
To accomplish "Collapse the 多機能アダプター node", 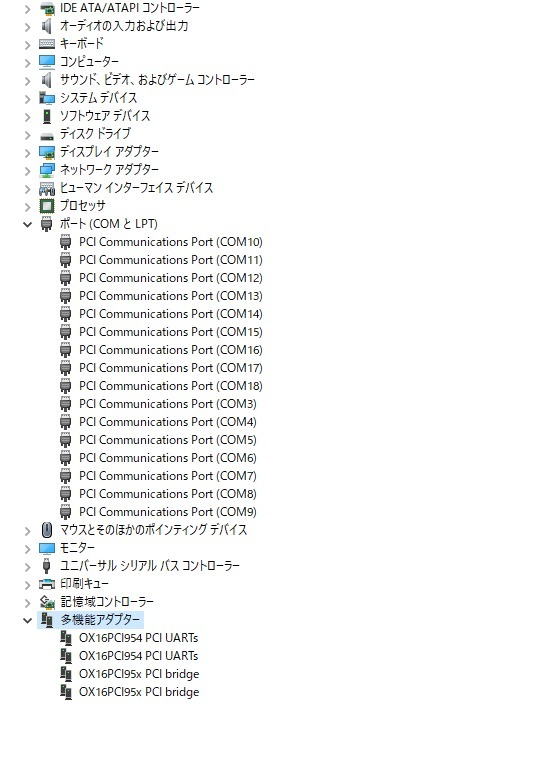I will point(27,620).
